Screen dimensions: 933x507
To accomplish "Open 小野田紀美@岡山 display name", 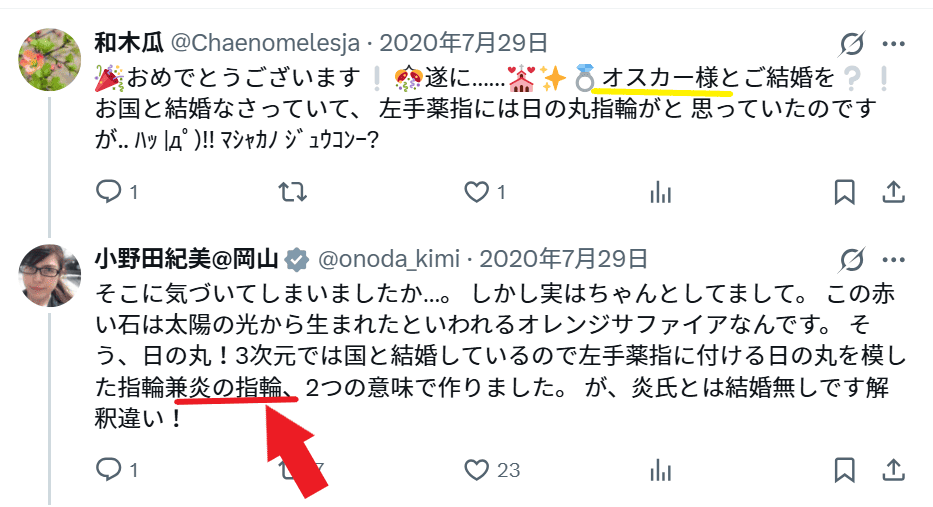I will click(187, 259).
